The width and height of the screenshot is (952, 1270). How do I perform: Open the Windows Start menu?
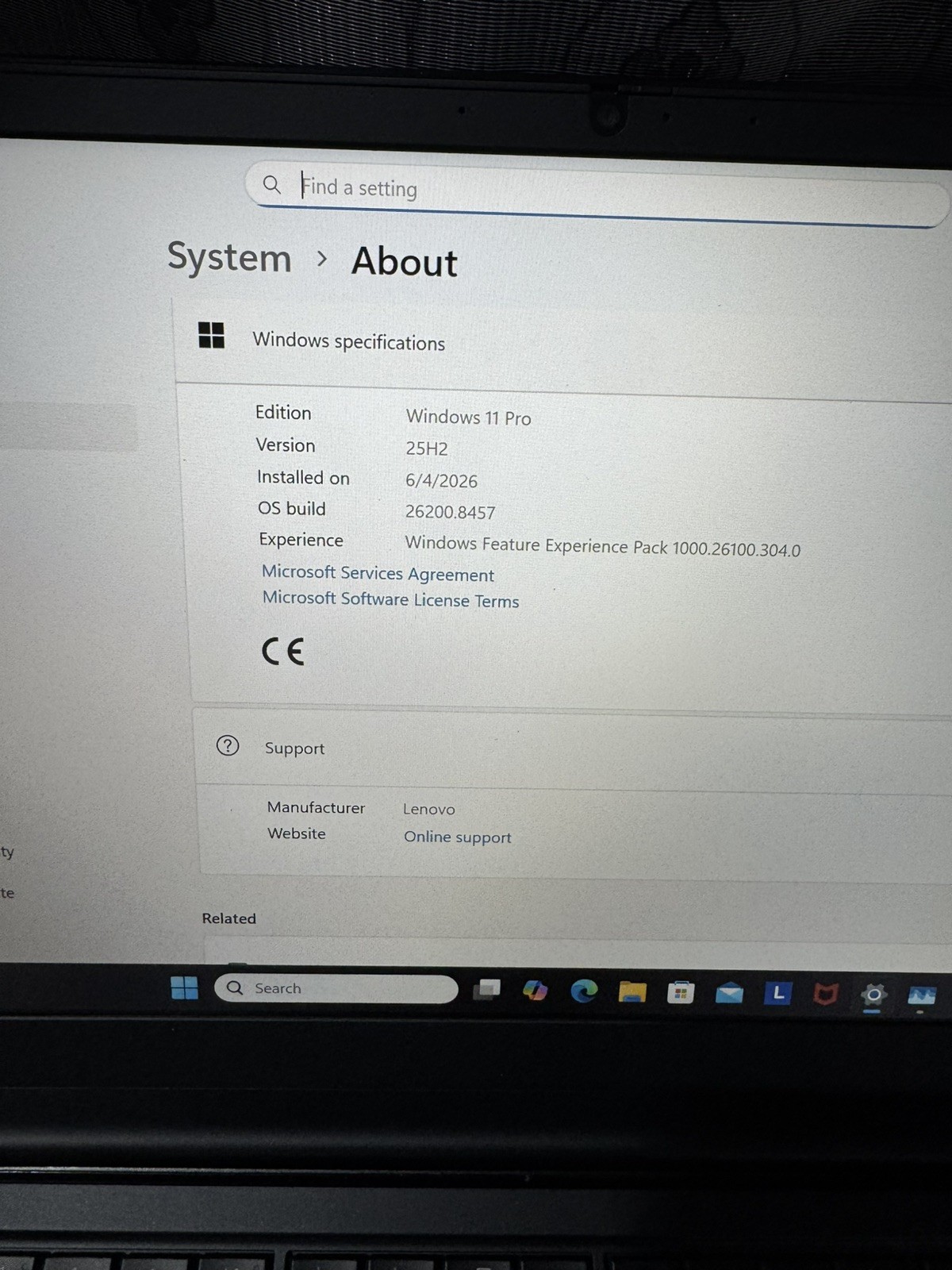[184, 987]
